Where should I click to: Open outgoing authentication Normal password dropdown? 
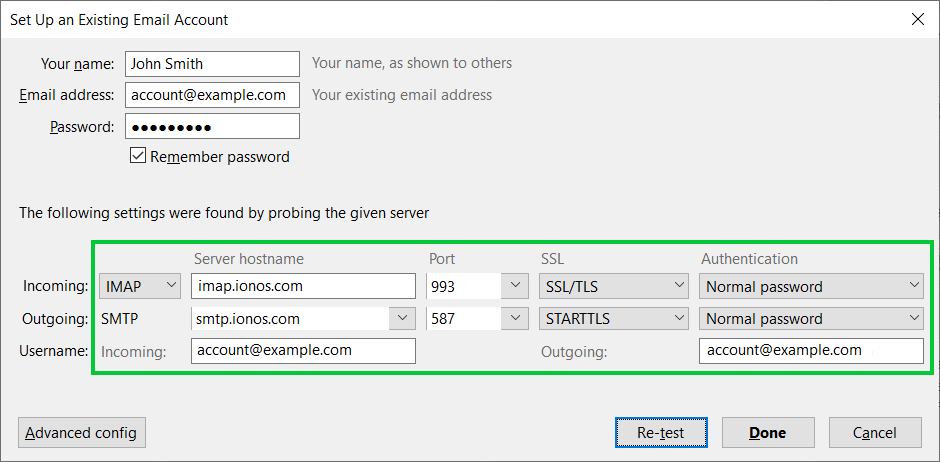tap(811, 318)
